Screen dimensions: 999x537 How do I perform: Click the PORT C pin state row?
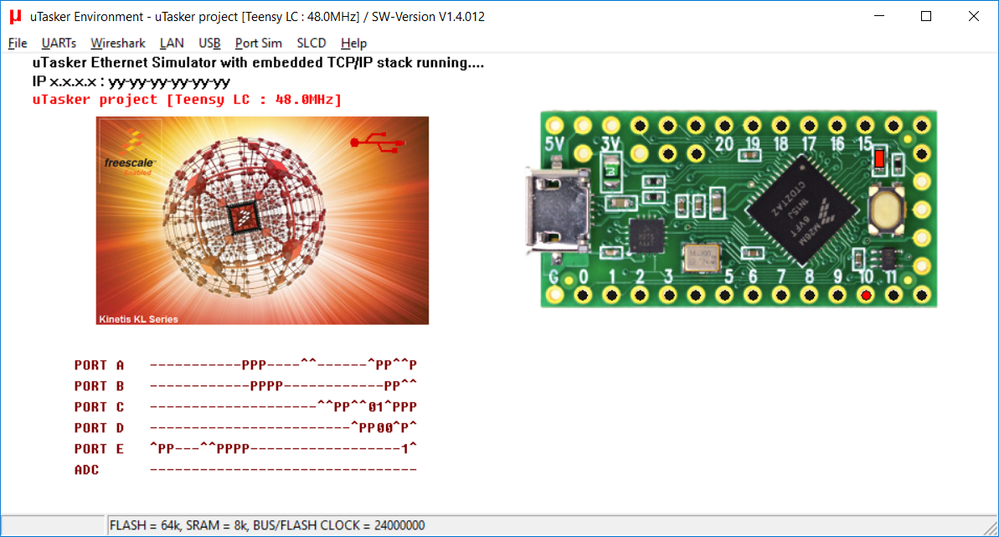(245, 407)
